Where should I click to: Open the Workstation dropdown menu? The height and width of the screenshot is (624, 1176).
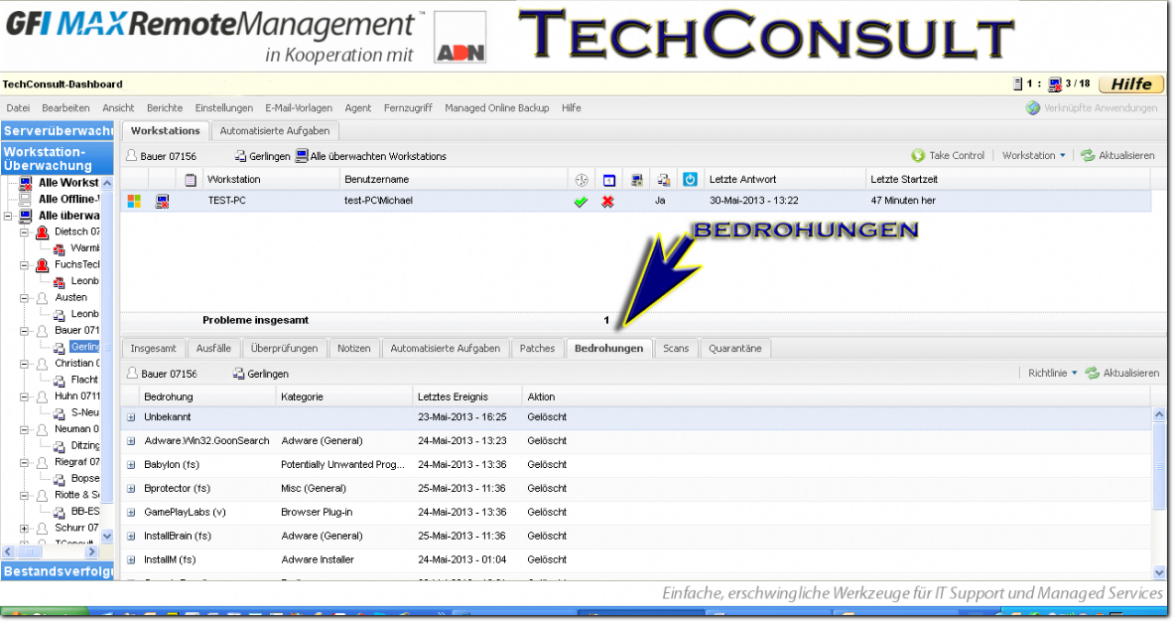[x=1033, y=156]
